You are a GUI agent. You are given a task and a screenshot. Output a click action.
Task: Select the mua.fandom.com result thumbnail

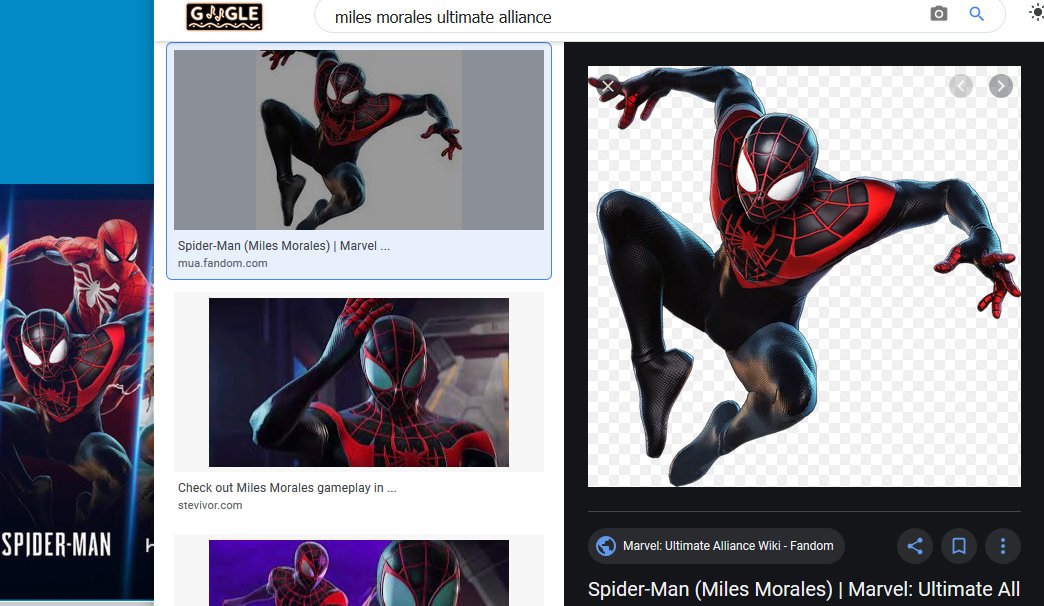[359, 140]
